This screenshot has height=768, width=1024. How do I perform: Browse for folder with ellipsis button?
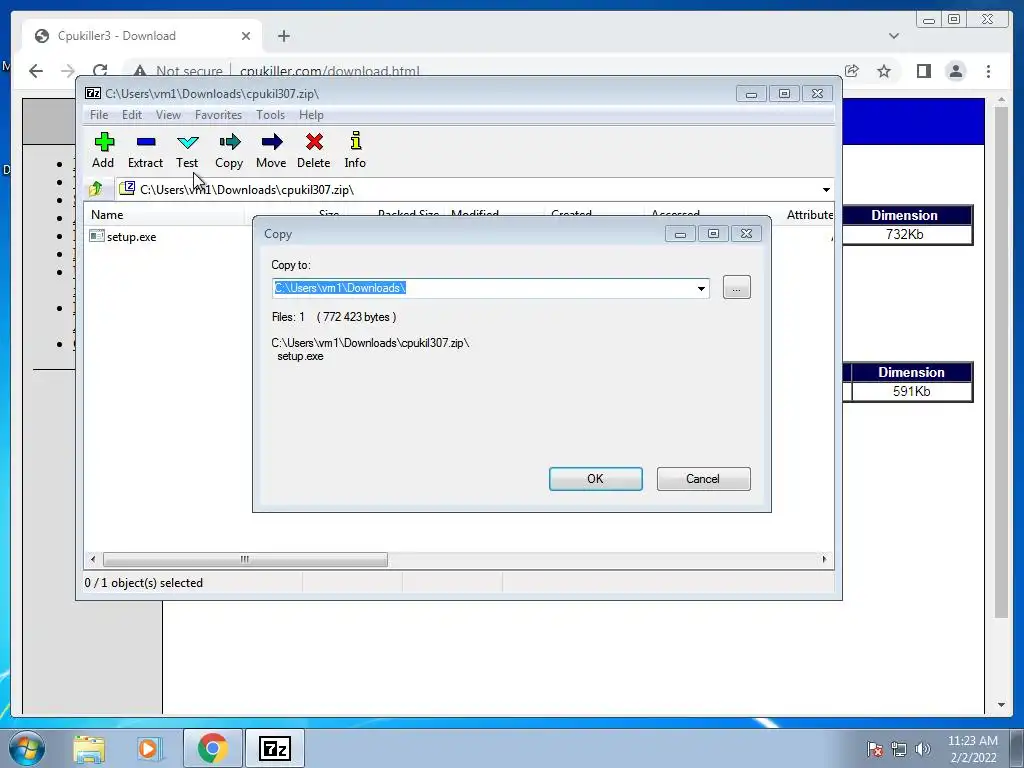pos(737,287)
